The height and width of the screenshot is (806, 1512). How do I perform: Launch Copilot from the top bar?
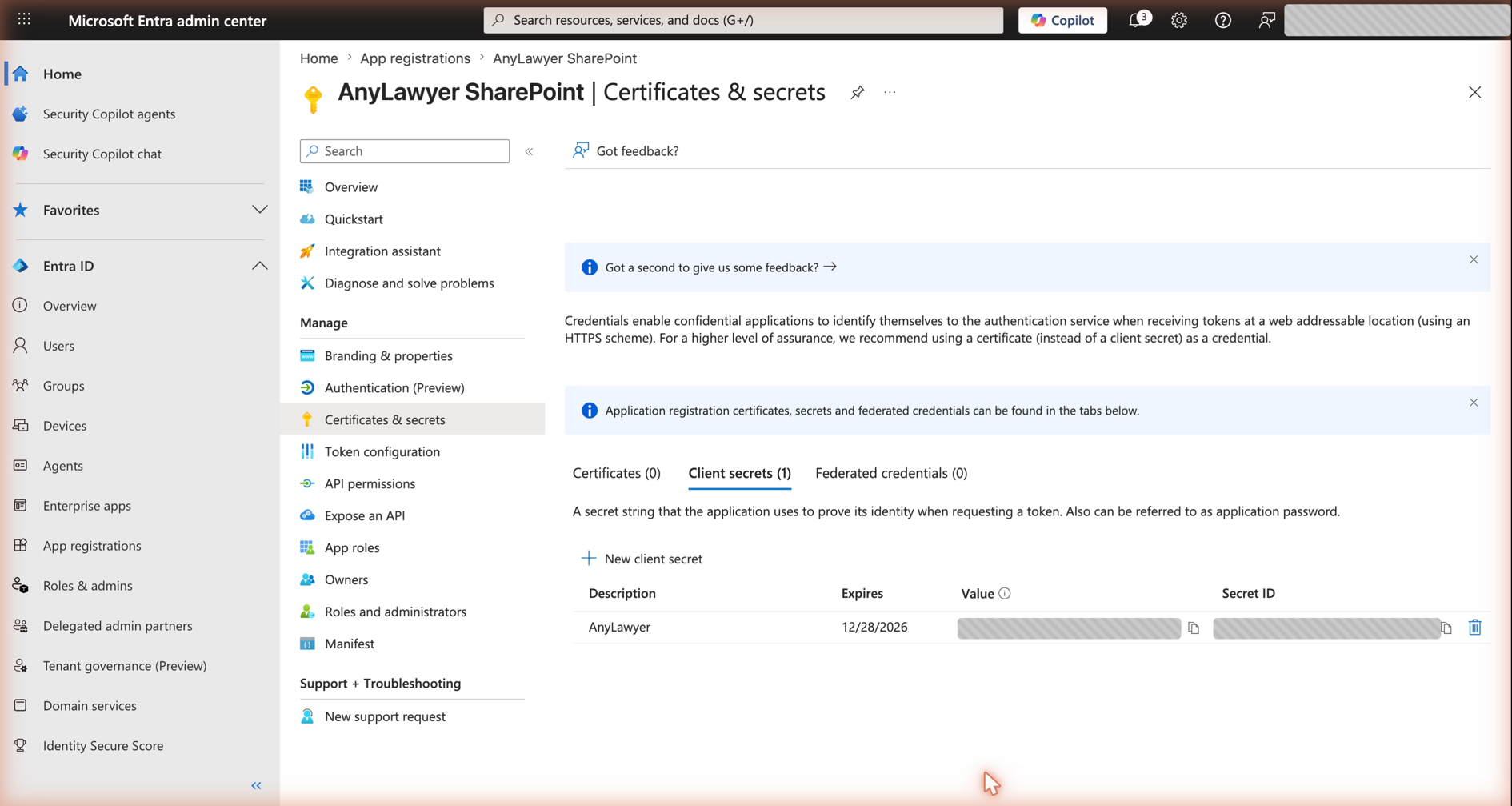tap(1062, 20)
